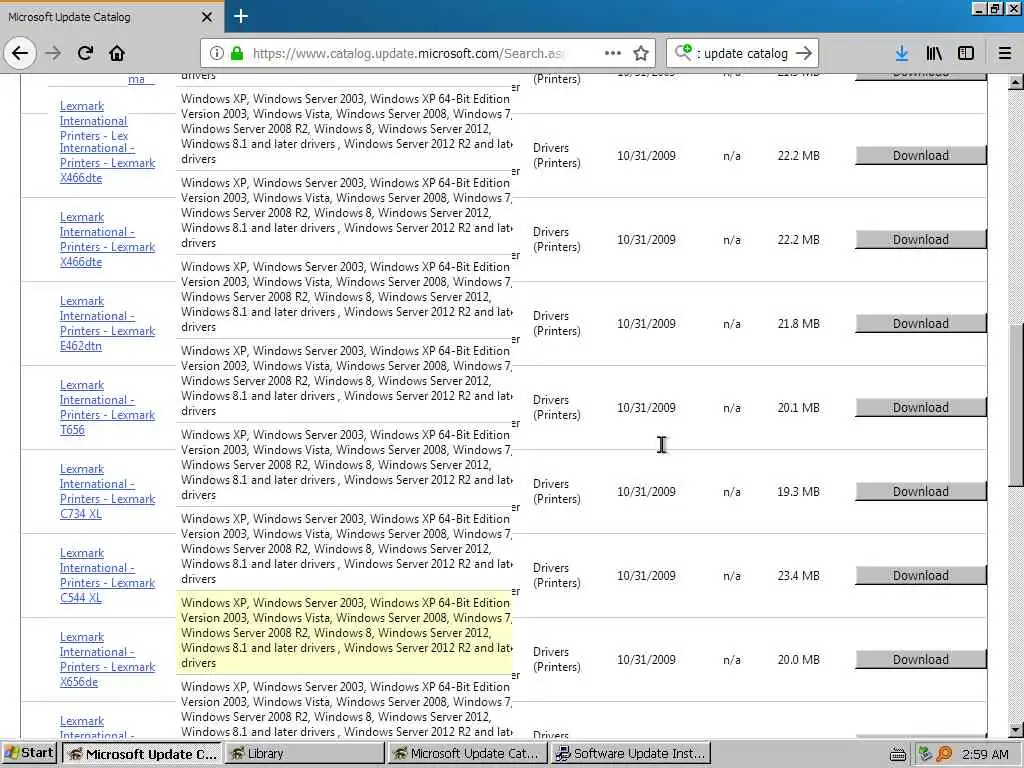Open the Lexmark C544 XL update link
This screenshot has height=768, width=1024.
107,575
